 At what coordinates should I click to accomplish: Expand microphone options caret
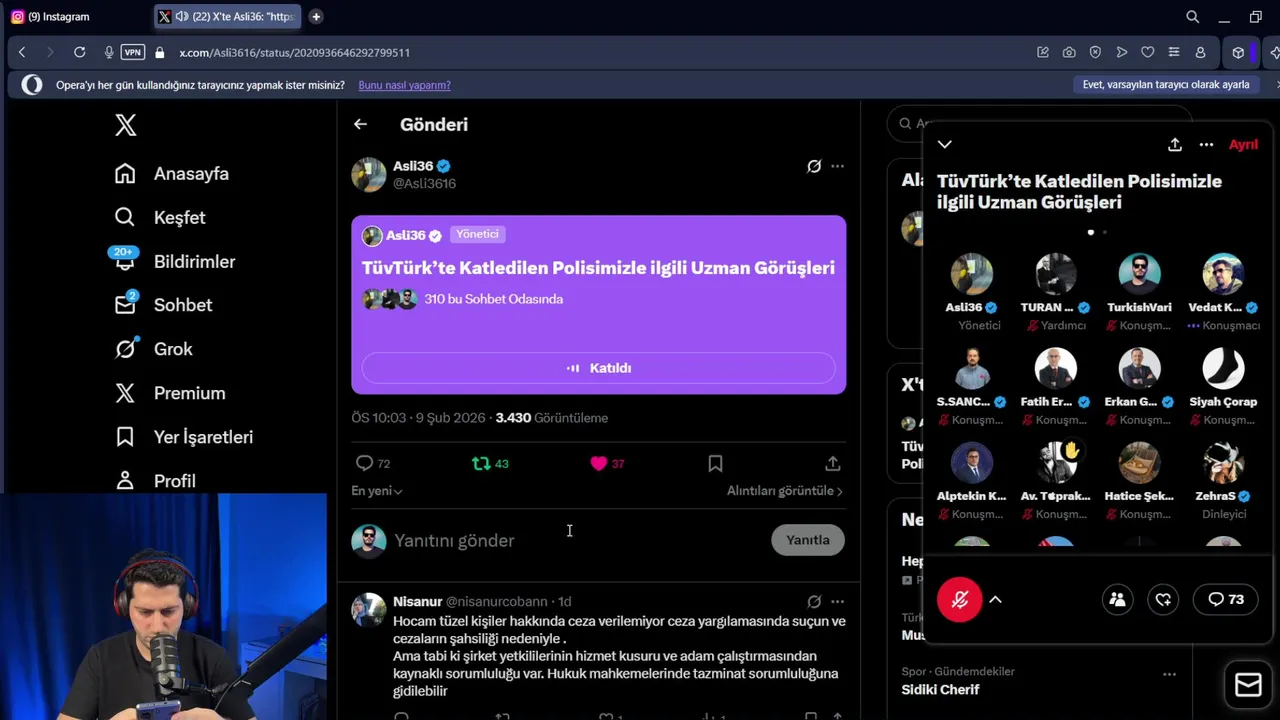995,599
